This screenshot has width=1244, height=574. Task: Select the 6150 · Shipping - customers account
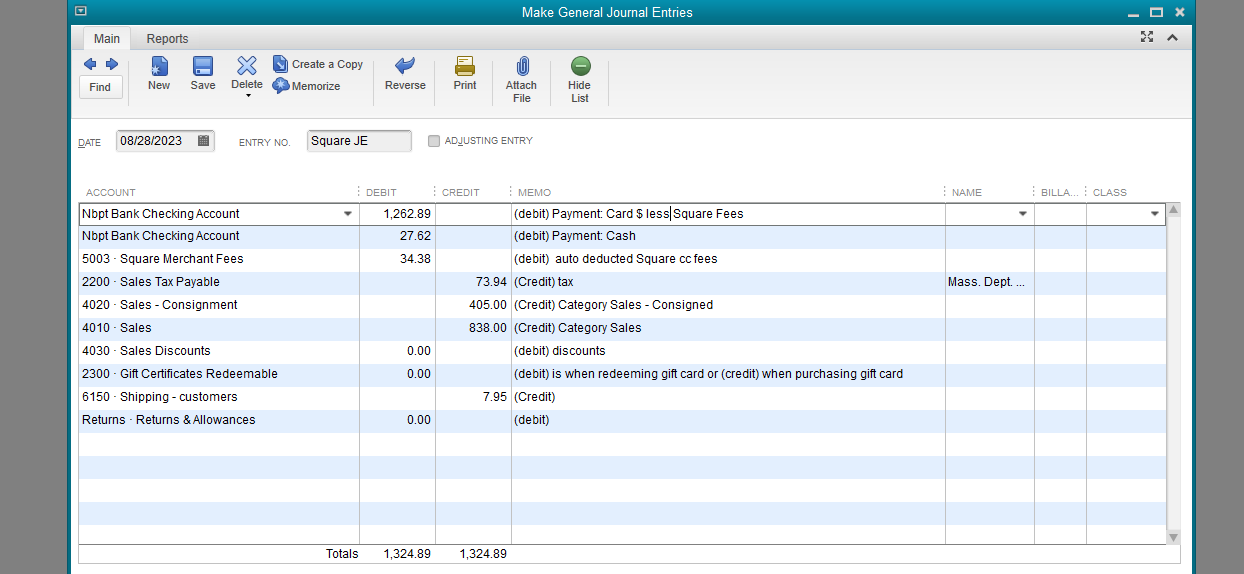160,397
